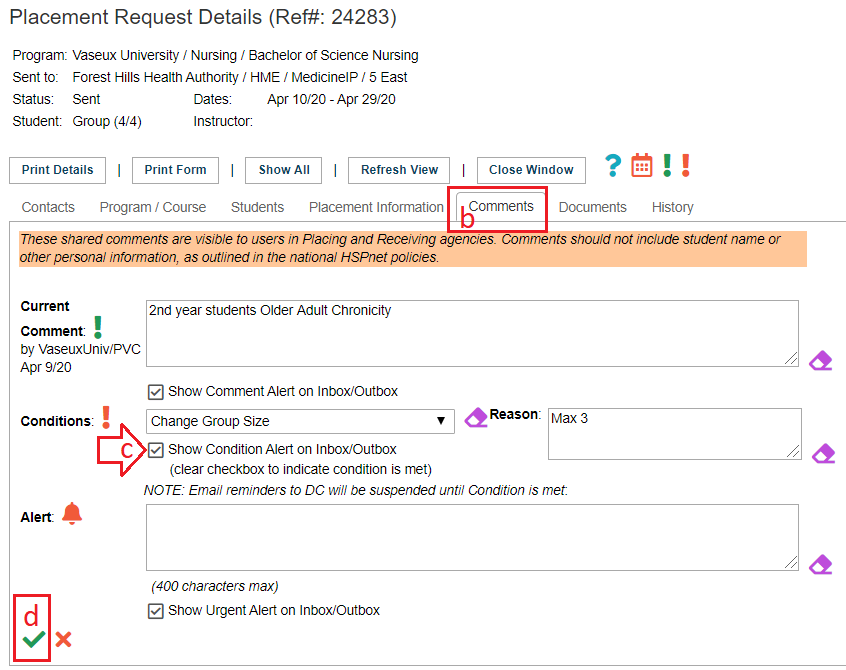Cancel changes with the red X

[x=63, y=640]
